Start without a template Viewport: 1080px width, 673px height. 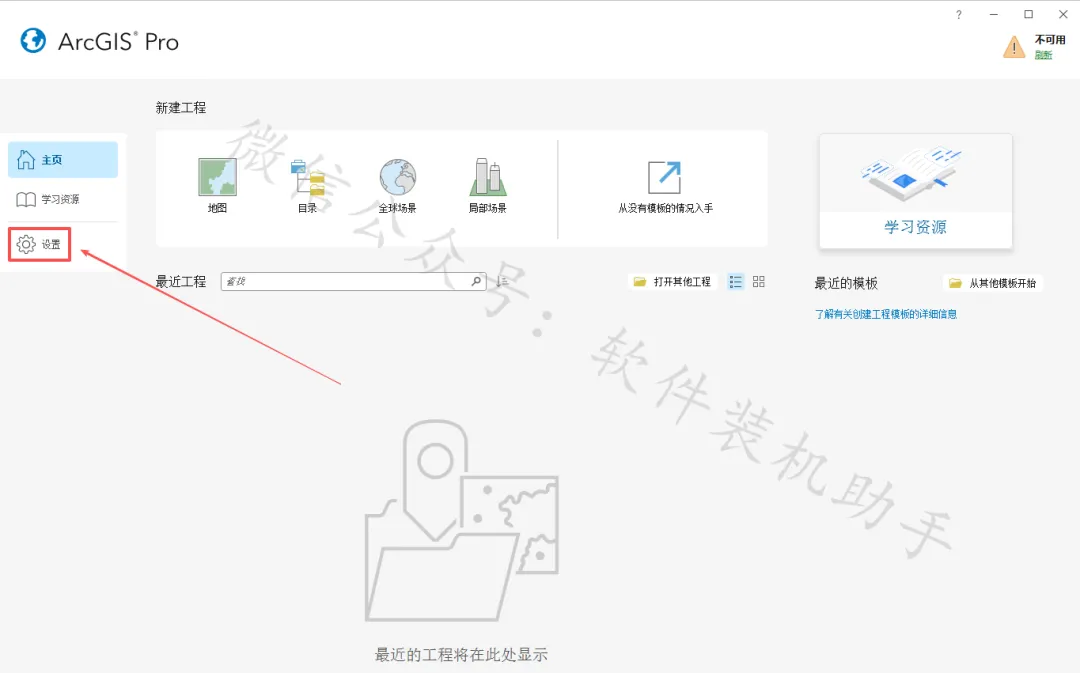[x=665, y=187]
